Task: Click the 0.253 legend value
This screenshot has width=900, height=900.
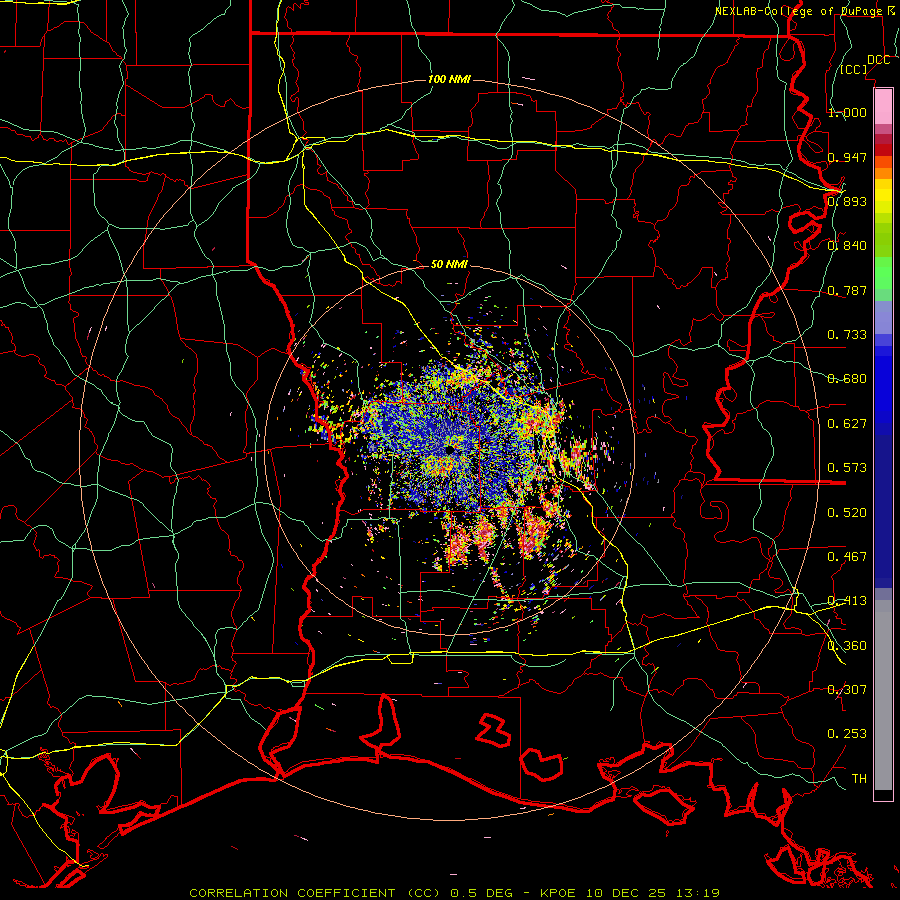Action: [847, 734]
